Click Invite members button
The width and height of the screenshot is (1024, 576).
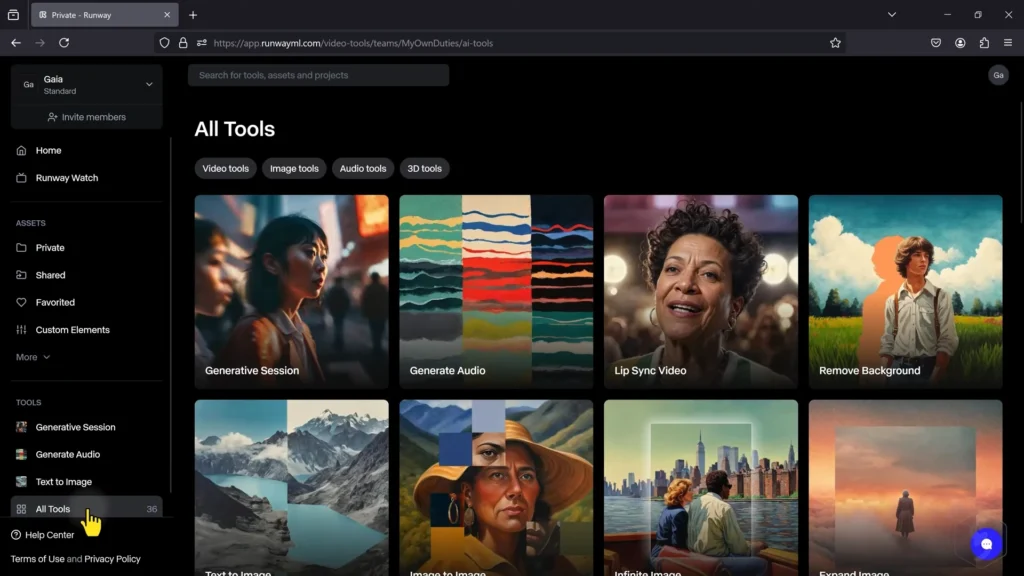86,117
